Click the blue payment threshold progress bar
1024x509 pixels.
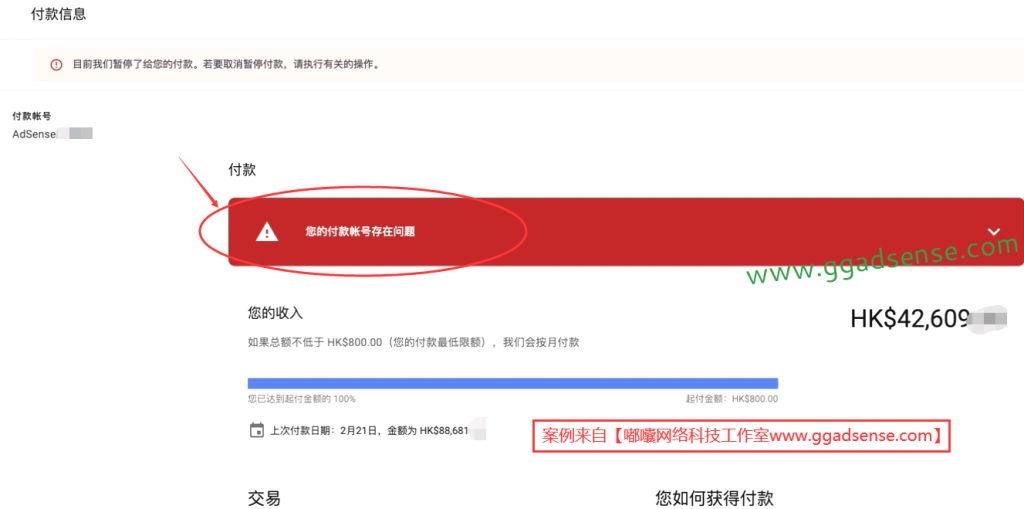513,383
